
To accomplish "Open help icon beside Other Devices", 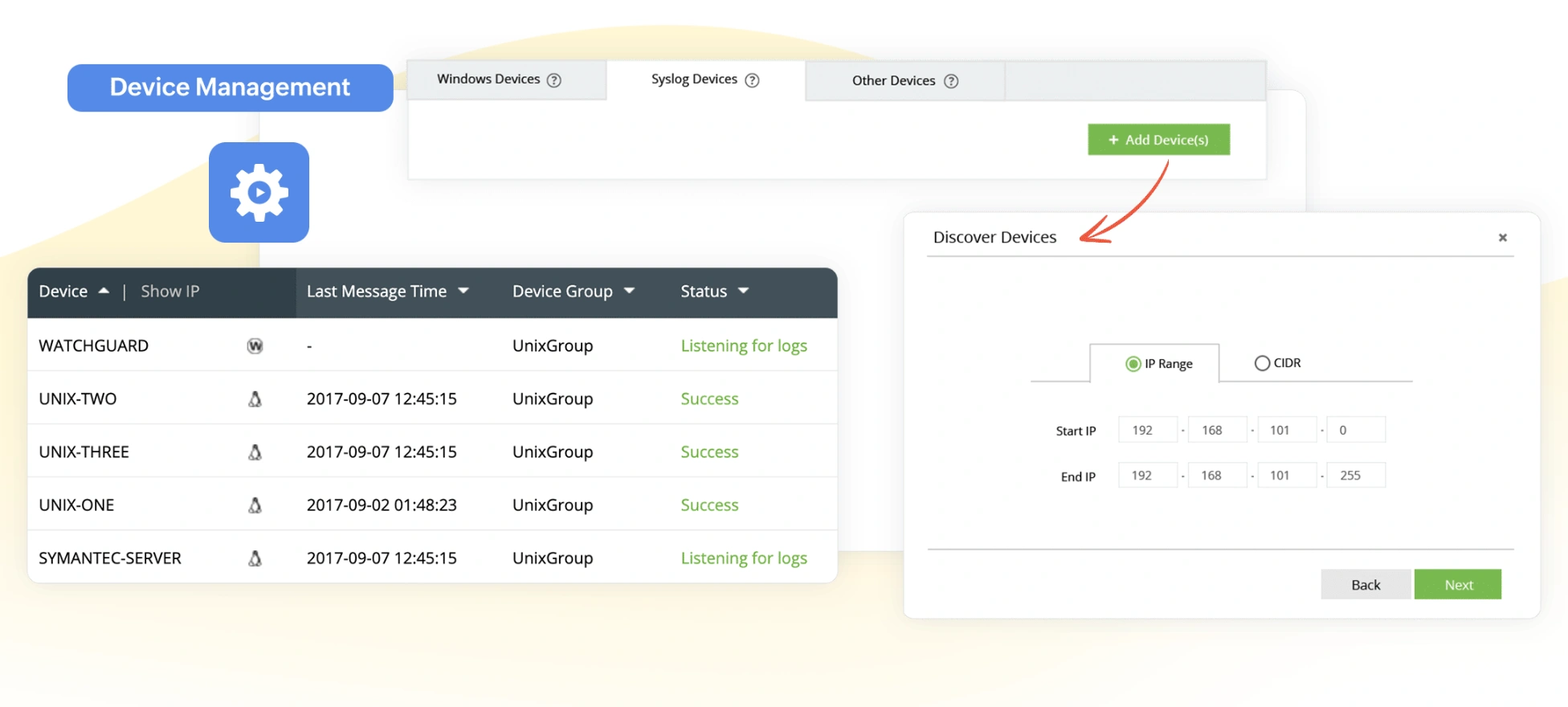I will click(x=951, y=81).
